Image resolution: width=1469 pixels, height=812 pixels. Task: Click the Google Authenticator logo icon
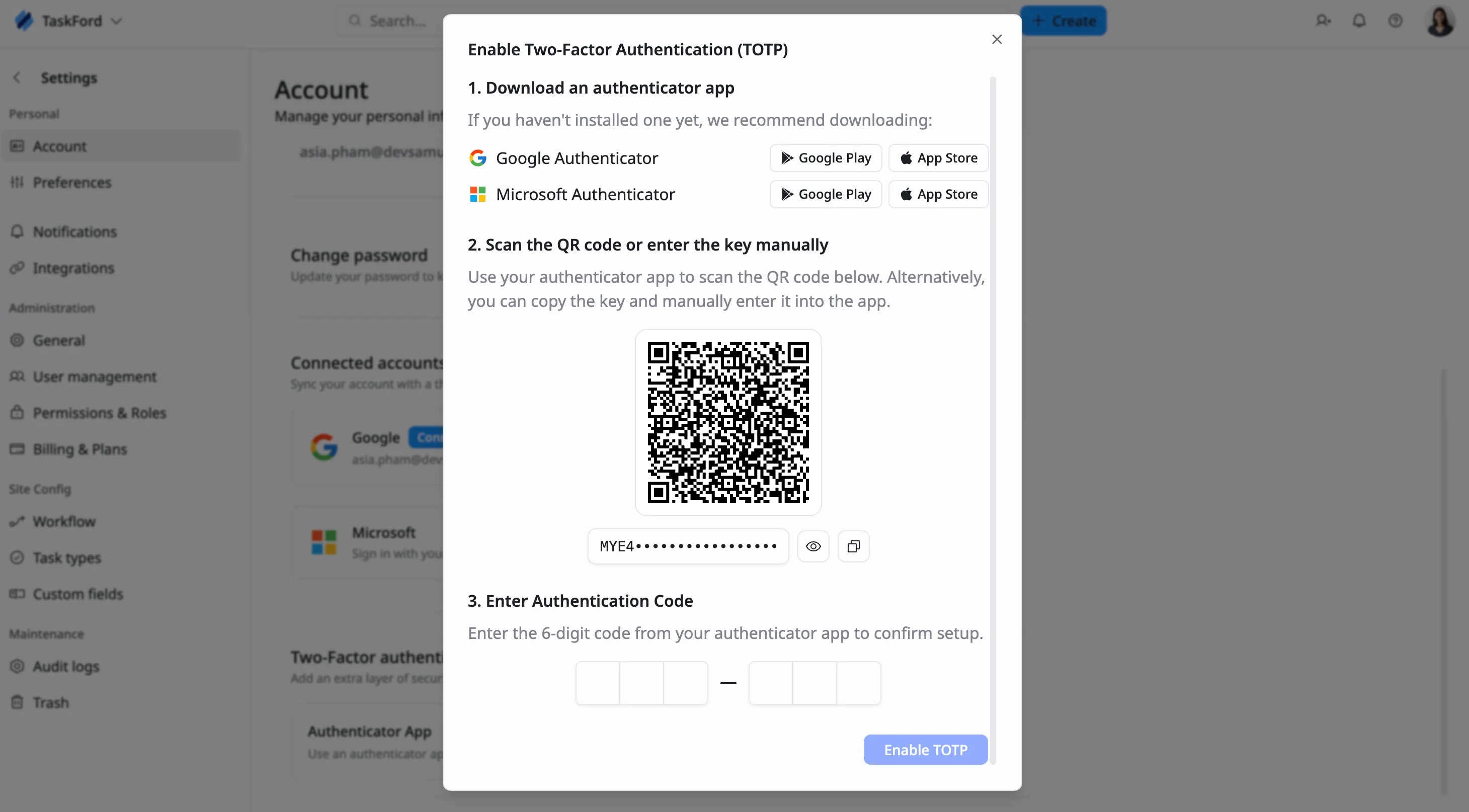[x=477, y=158]
